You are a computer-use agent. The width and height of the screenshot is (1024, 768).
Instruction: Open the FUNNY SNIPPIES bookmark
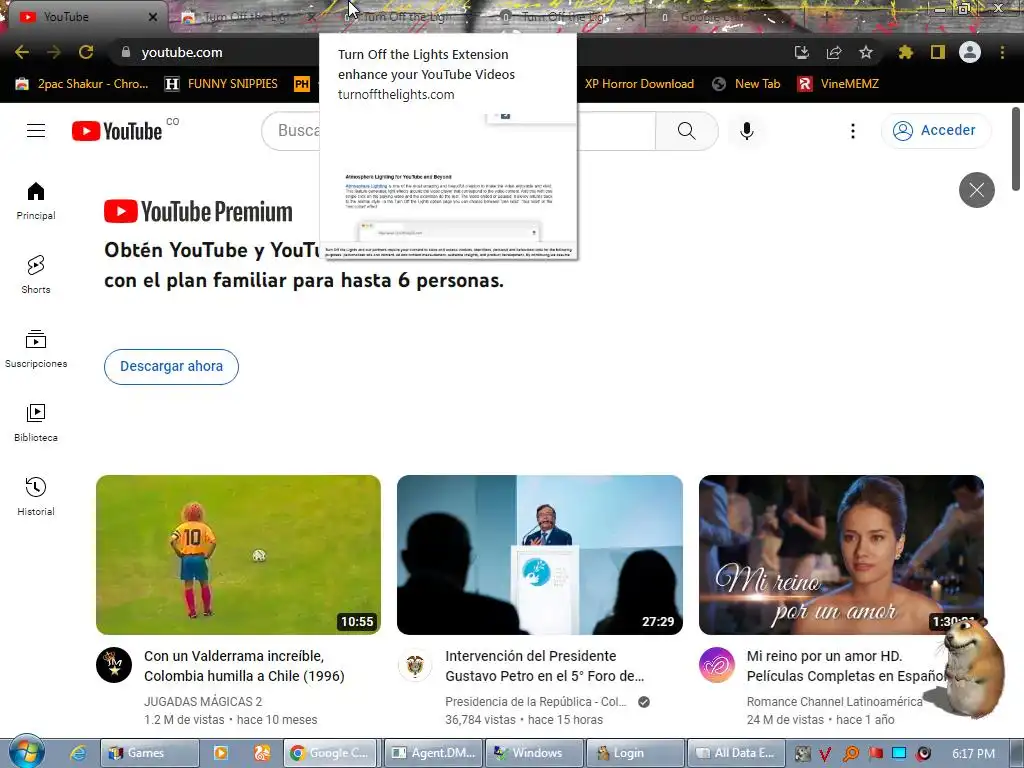tap(221, 84)
